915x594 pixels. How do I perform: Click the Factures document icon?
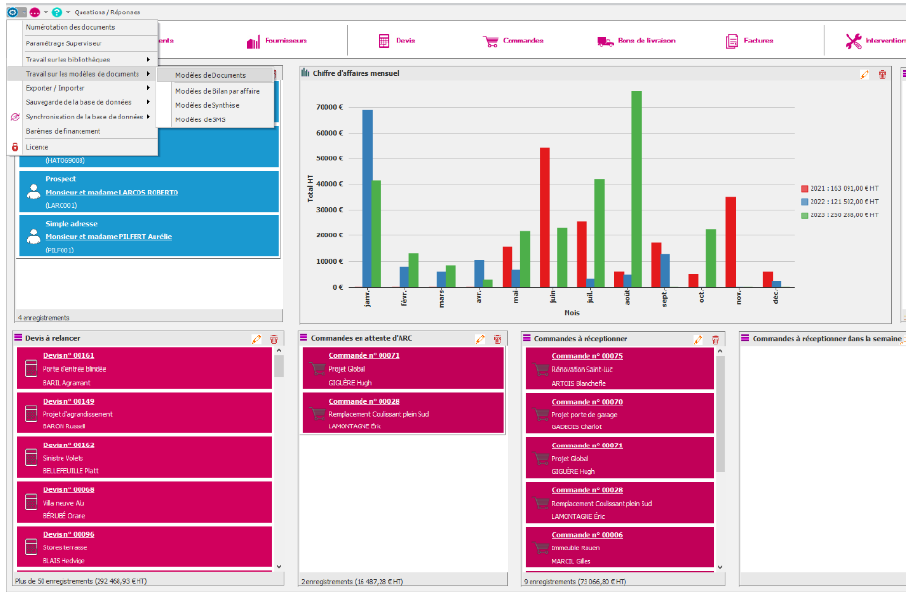(732, 41)
